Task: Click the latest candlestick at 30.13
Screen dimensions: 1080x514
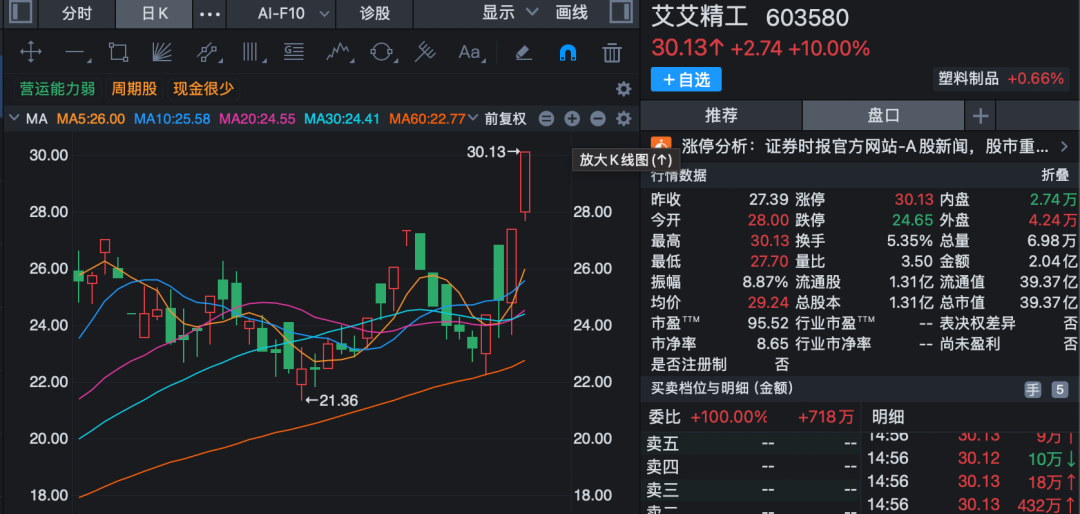Action: [x=525, y=182]
